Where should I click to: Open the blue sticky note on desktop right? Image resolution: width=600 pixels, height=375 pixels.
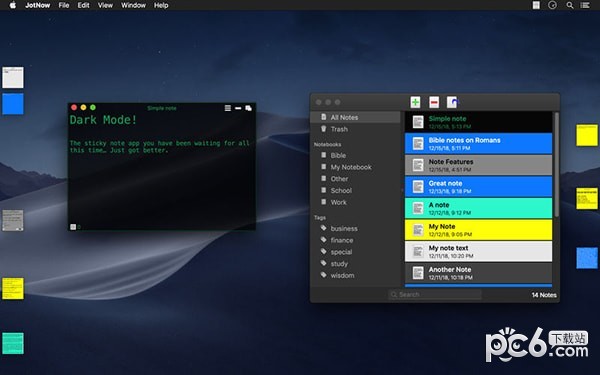point(587,258)
